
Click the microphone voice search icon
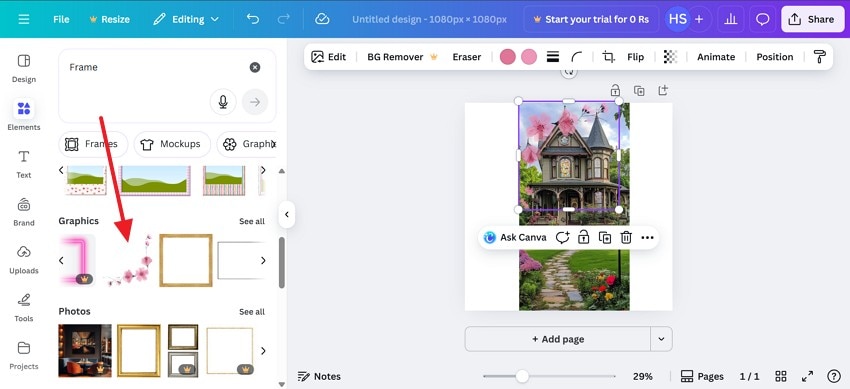pos(223,102)
